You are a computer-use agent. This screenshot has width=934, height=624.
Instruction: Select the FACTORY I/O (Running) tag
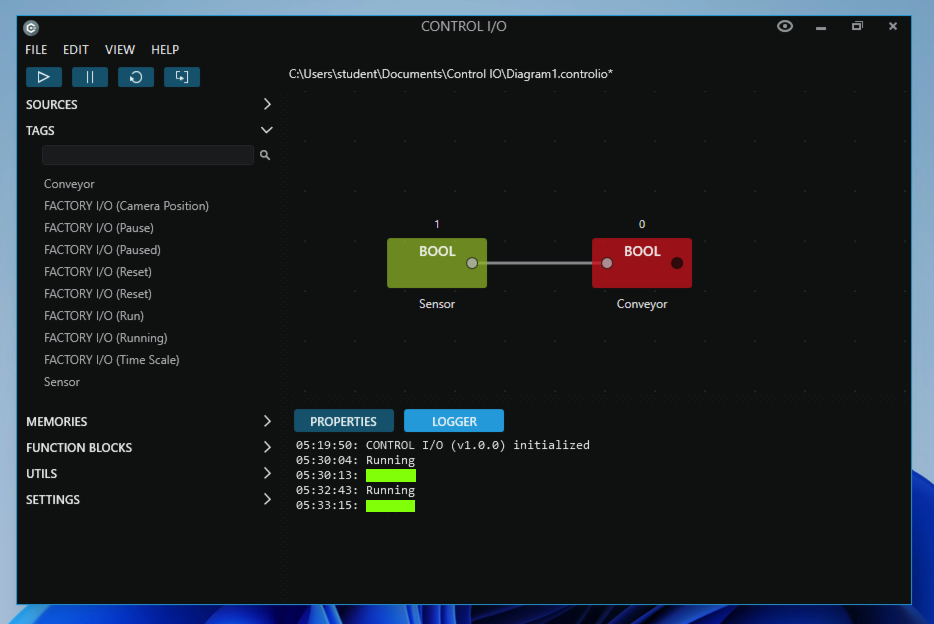pyautogui.click(x=105, y=338)
